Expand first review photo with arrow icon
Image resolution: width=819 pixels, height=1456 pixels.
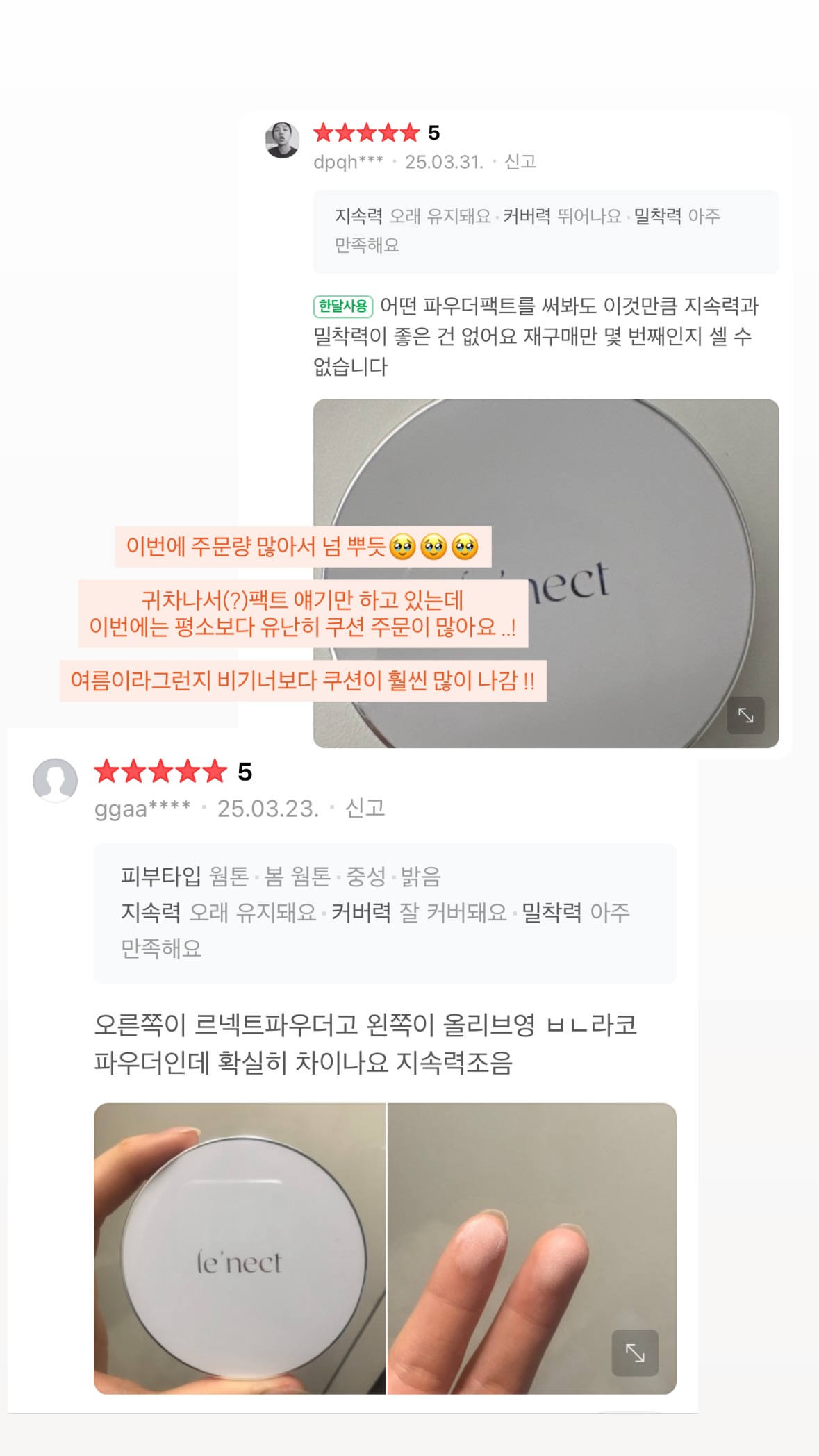(x=745, y=715)
